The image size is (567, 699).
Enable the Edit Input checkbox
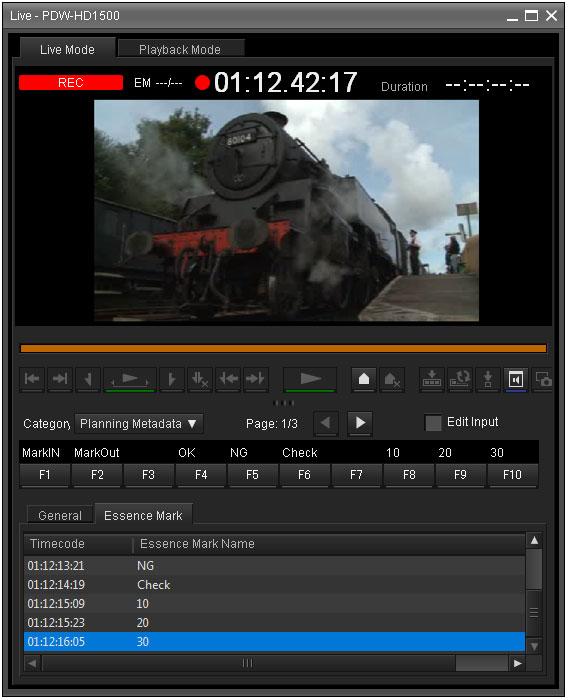(x=433, y=423)
